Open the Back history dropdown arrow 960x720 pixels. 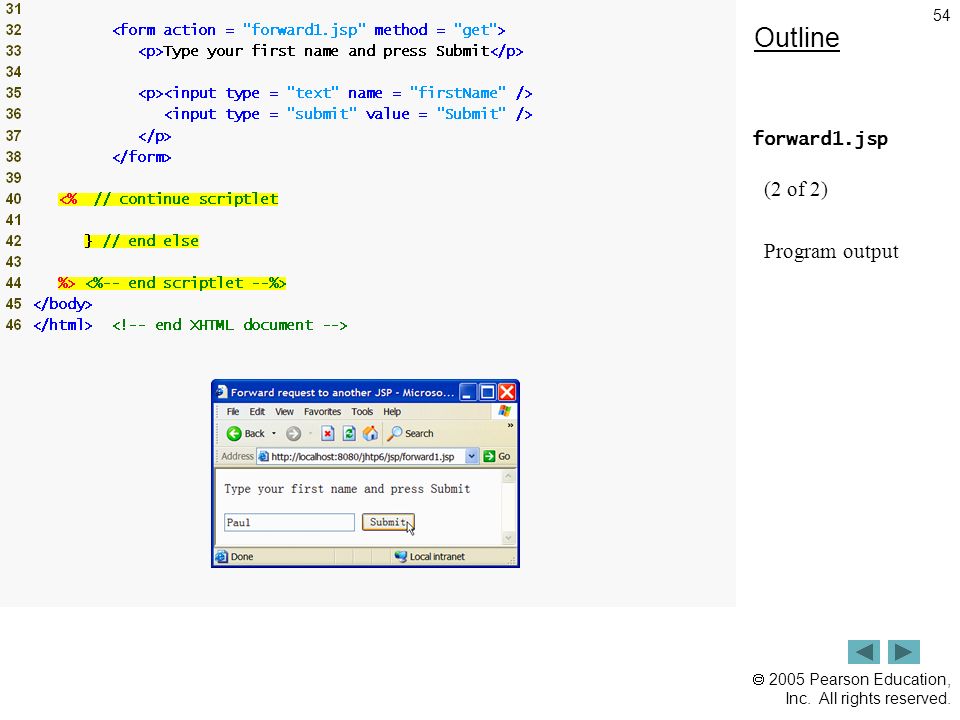[x=274, y=433]
